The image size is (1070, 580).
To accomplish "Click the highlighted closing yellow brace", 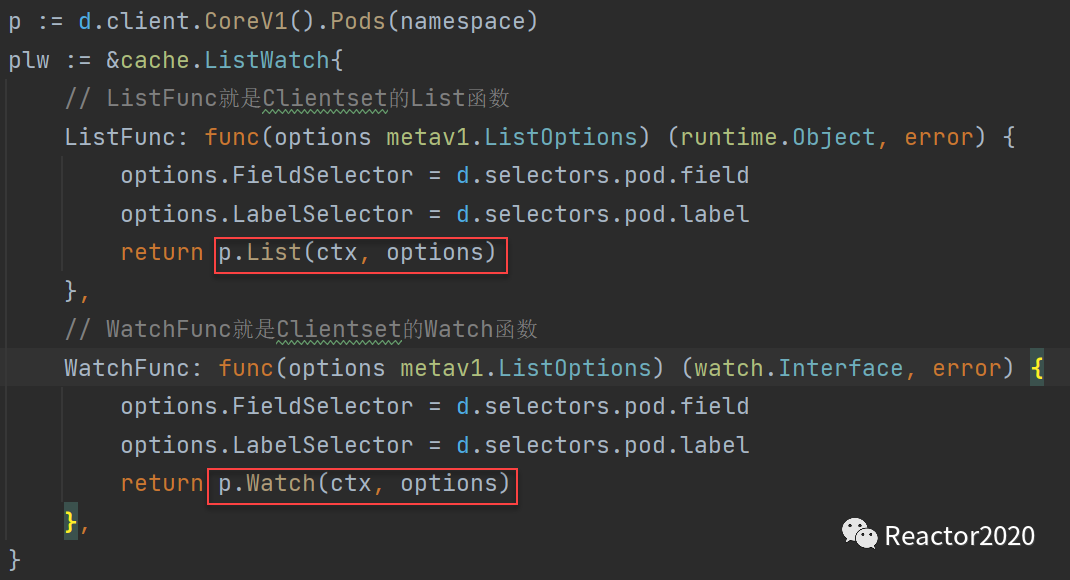I will (71, 522).
